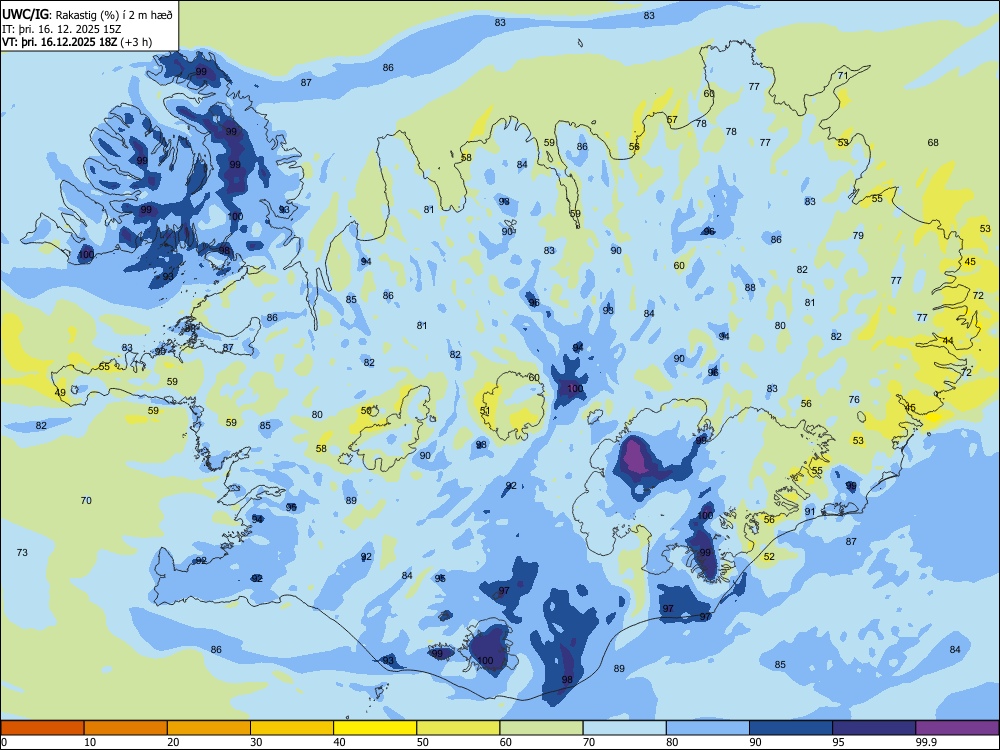Viewport: 1000px width, 750px height.
Task: Click the map value '79' in the northeast highlands
Action: pos(858,235)
